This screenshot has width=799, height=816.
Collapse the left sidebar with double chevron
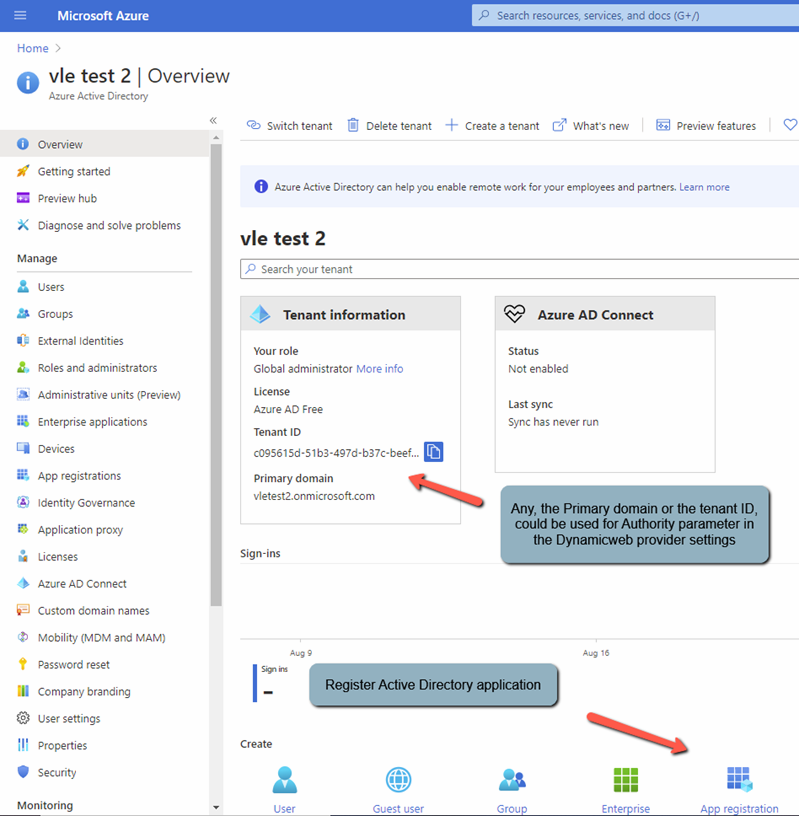pos(213,121)
